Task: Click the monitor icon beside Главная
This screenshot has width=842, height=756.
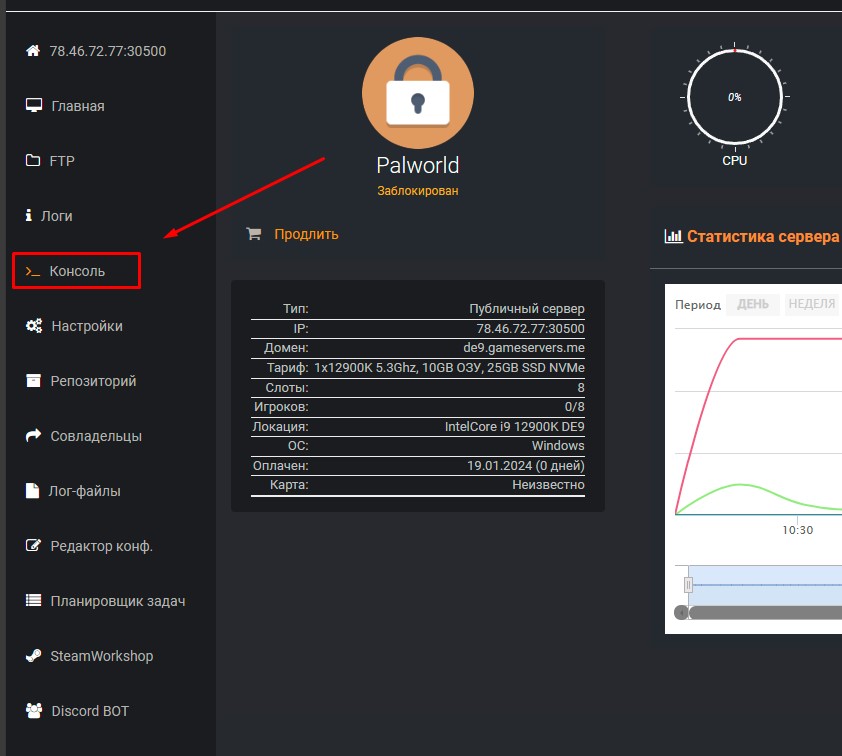Action: [x=33, y=106]
